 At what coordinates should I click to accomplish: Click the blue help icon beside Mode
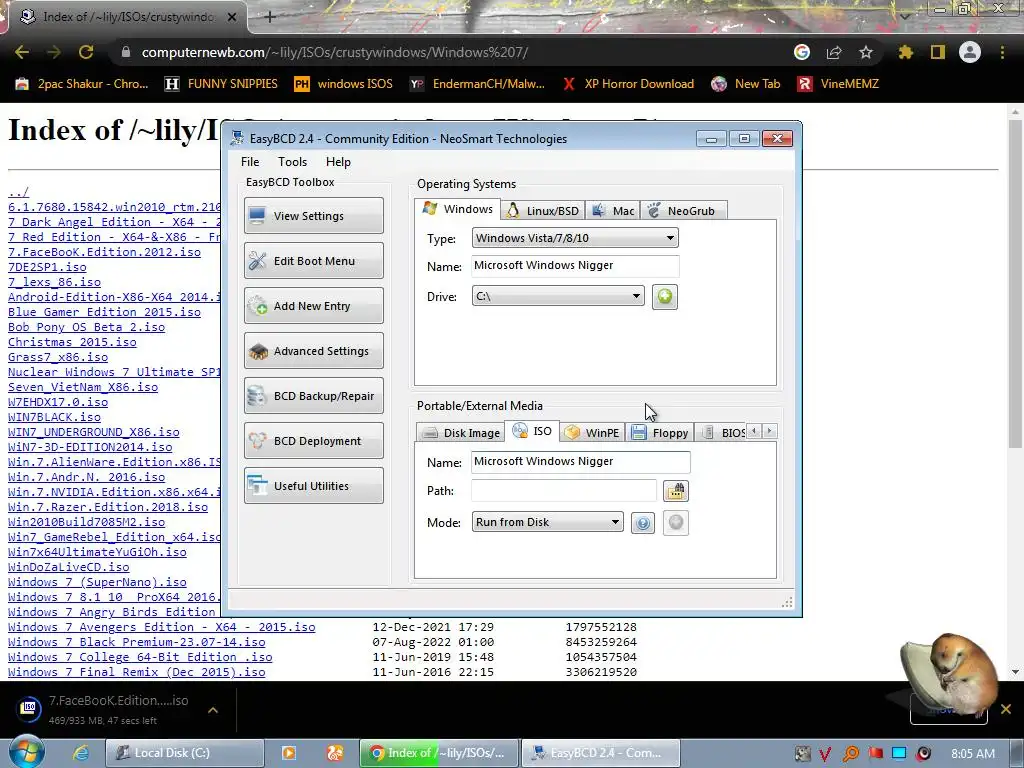pos(643,522)
